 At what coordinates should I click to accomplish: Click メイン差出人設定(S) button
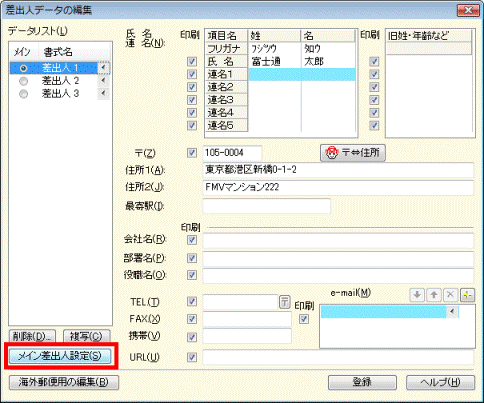(x=59, y=356)
